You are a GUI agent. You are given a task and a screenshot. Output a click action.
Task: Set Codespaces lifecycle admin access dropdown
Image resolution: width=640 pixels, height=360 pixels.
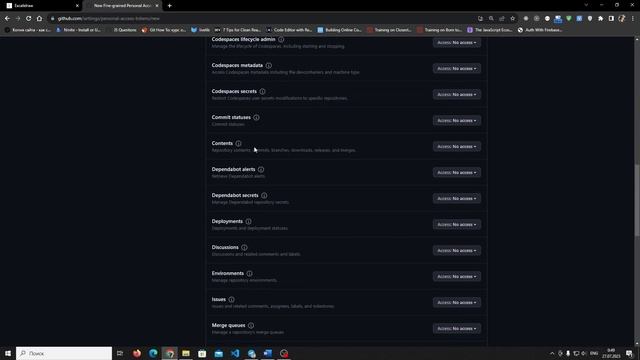(x=457, y=42)
